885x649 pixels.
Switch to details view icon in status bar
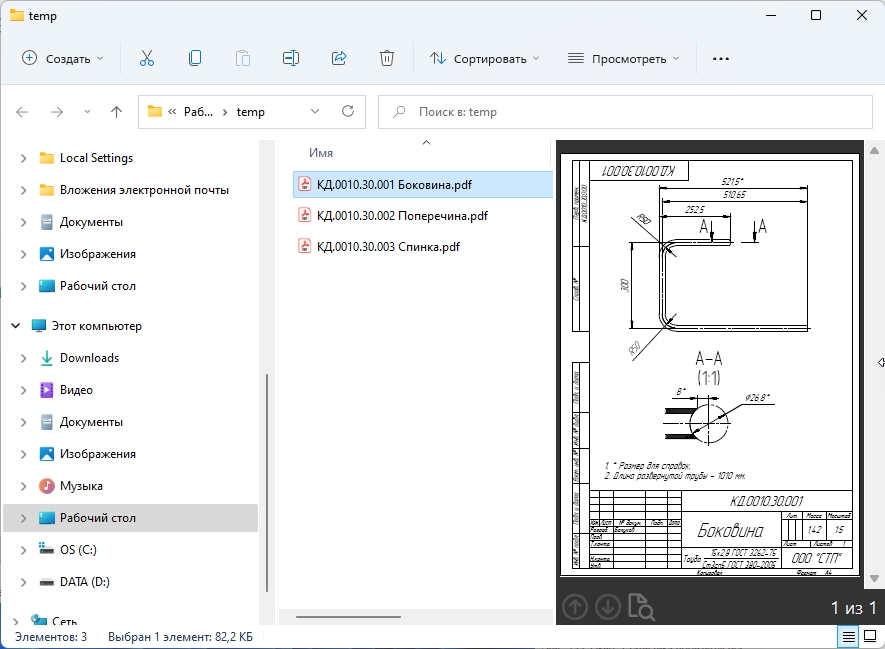click(848, 637)
